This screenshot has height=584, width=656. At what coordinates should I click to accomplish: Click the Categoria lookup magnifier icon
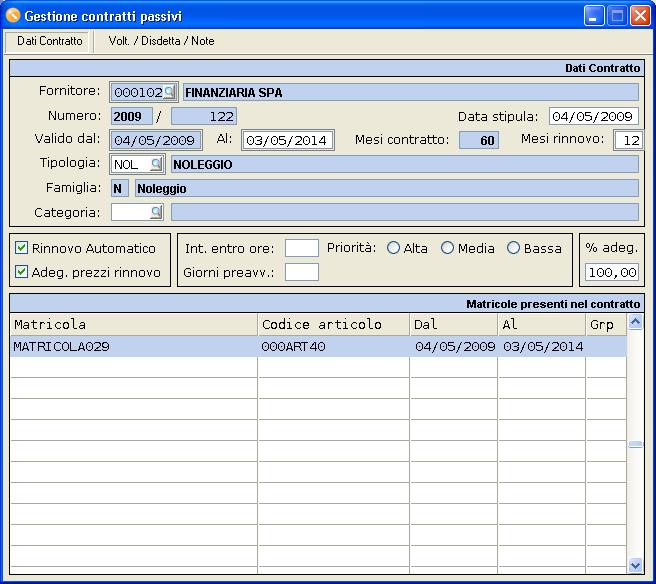[x=156, y=212]
